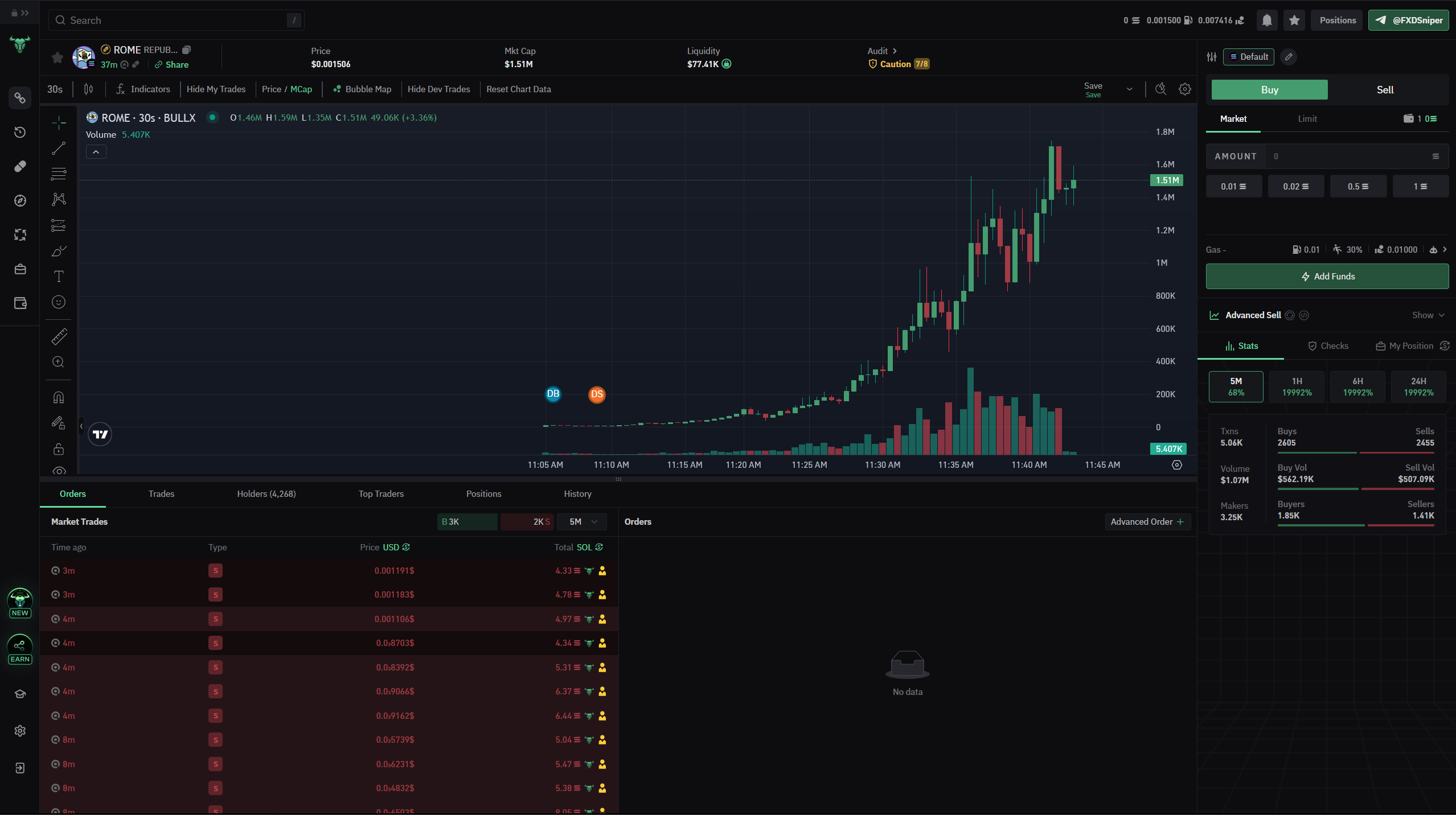
Task: Open the My Position tab
Action: click(1404, 346)
